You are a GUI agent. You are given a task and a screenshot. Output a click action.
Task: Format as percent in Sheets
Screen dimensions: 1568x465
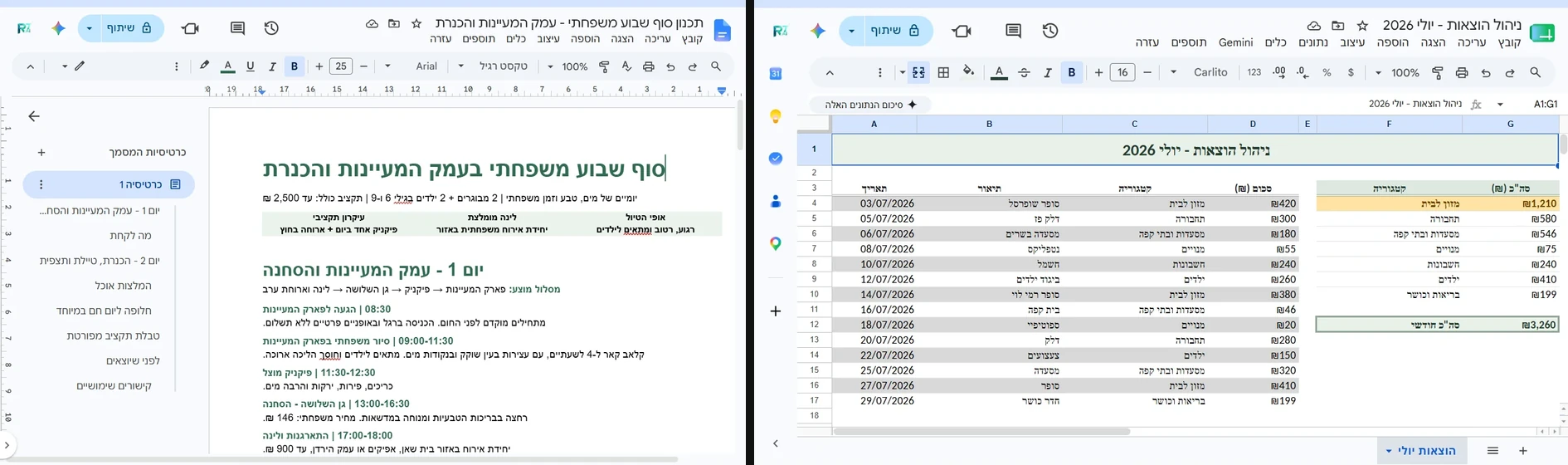1327,73
